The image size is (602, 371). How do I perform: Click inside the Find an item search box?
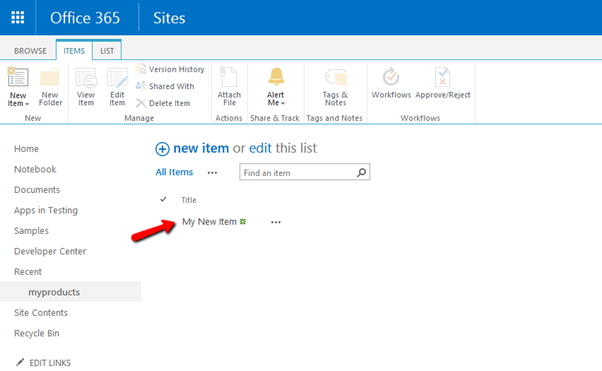pyautogui.click(x=298, y=172)
